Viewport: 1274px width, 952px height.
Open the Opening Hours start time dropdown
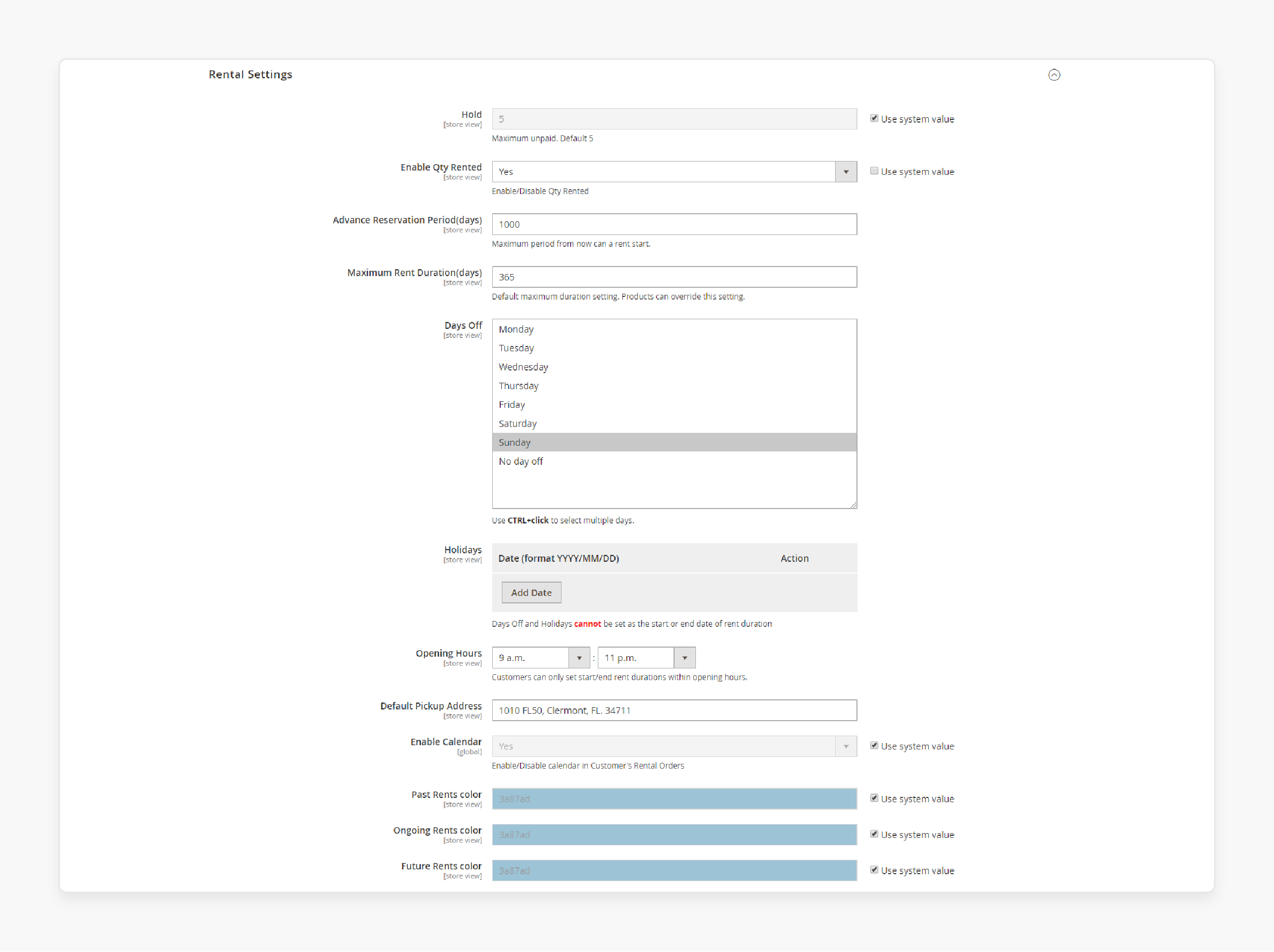pos(540,657)
